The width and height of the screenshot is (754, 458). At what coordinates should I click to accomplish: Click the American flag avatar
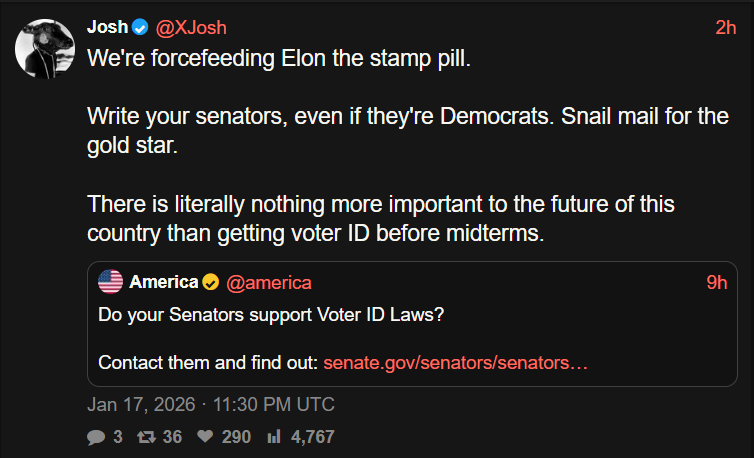(111, 283)
